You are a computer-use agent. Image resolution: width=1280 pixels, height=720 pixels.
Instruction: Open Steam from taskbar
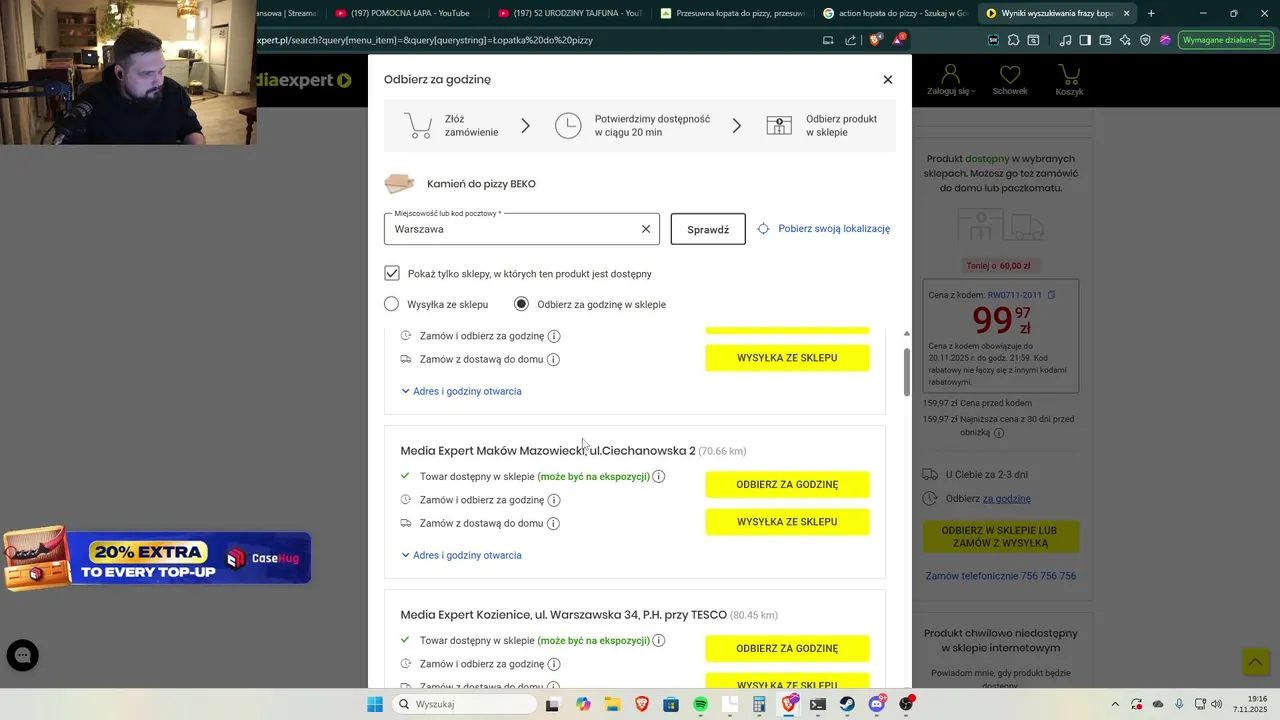coord(847,704)
